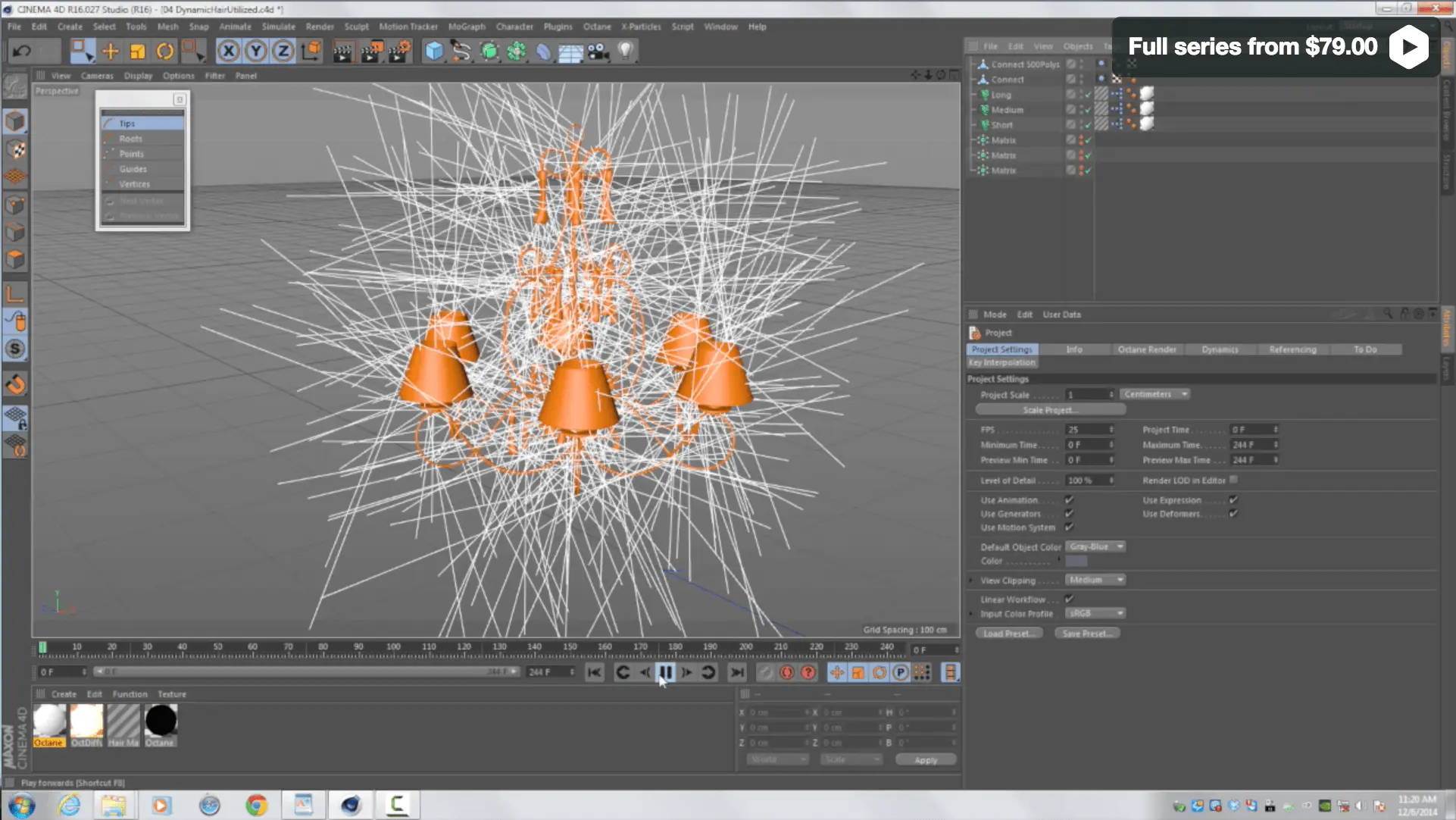Add a Cube primitive object
Image resolution: width=1456 pixels, height=820 pixels.
point(434,52)
